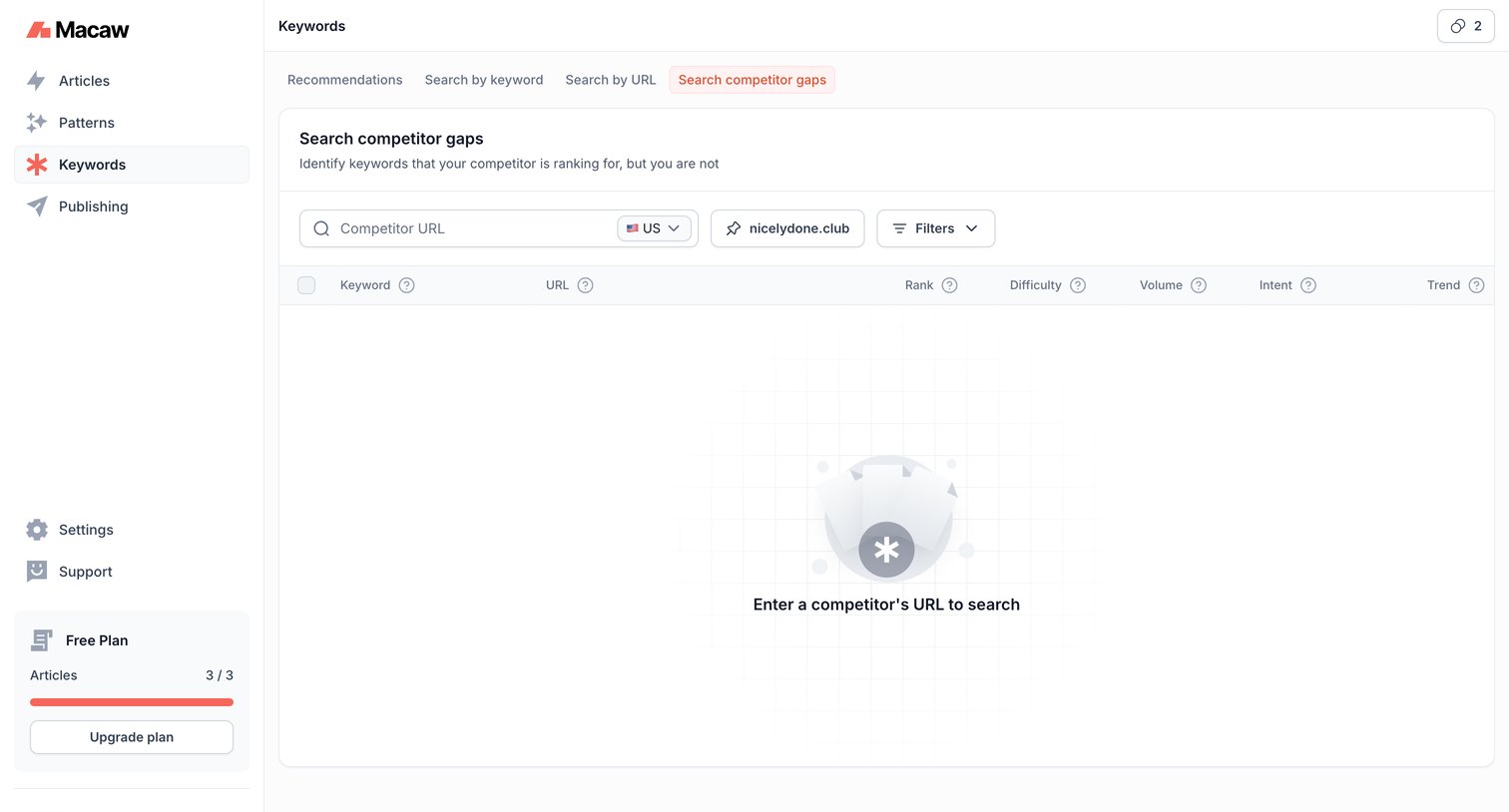Click the credits counter button showing 2
Image resolution: width=1509 pixels, height=812 pixels.
(x=1466, y=26)
